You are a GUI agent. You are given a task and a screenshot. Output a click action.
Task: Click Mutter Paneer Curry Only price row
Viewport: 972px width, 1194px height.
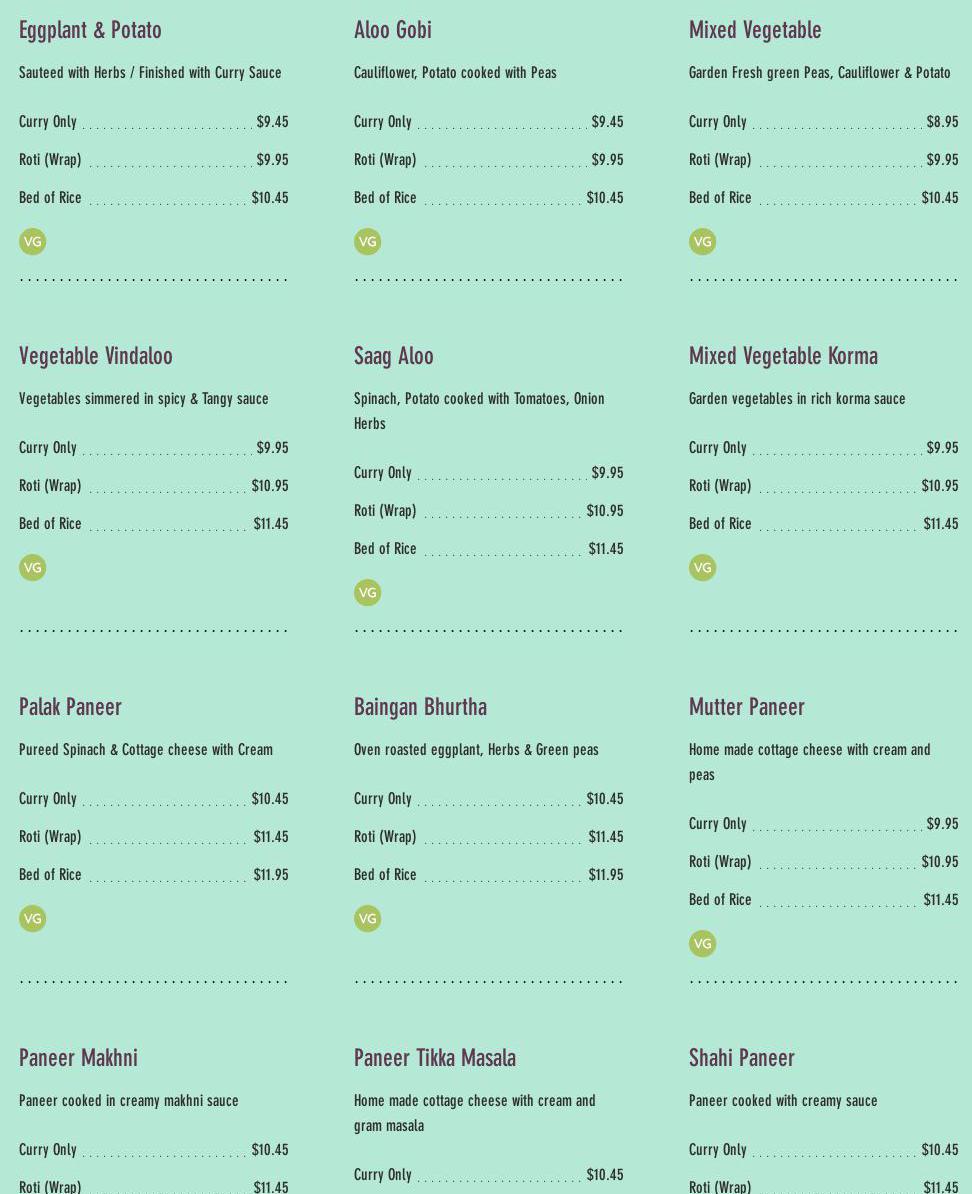823,824
